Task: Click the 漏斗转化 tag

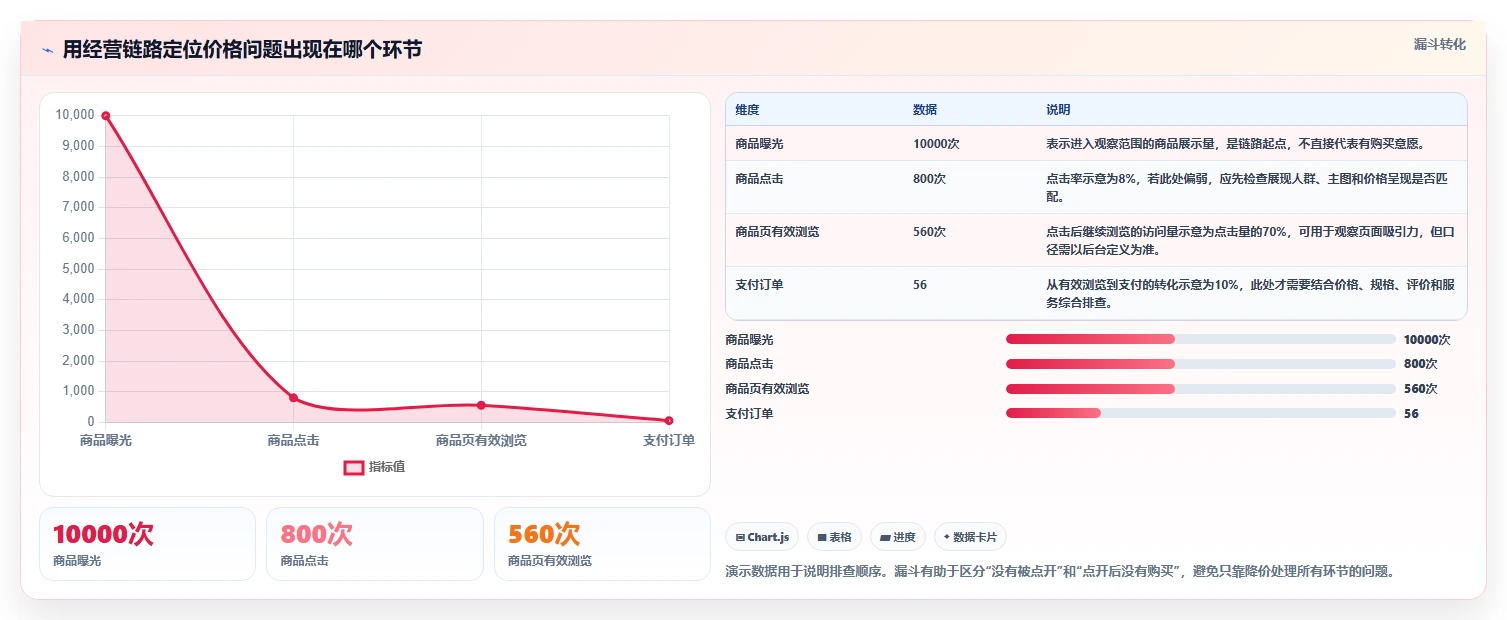Action: 1439,44
